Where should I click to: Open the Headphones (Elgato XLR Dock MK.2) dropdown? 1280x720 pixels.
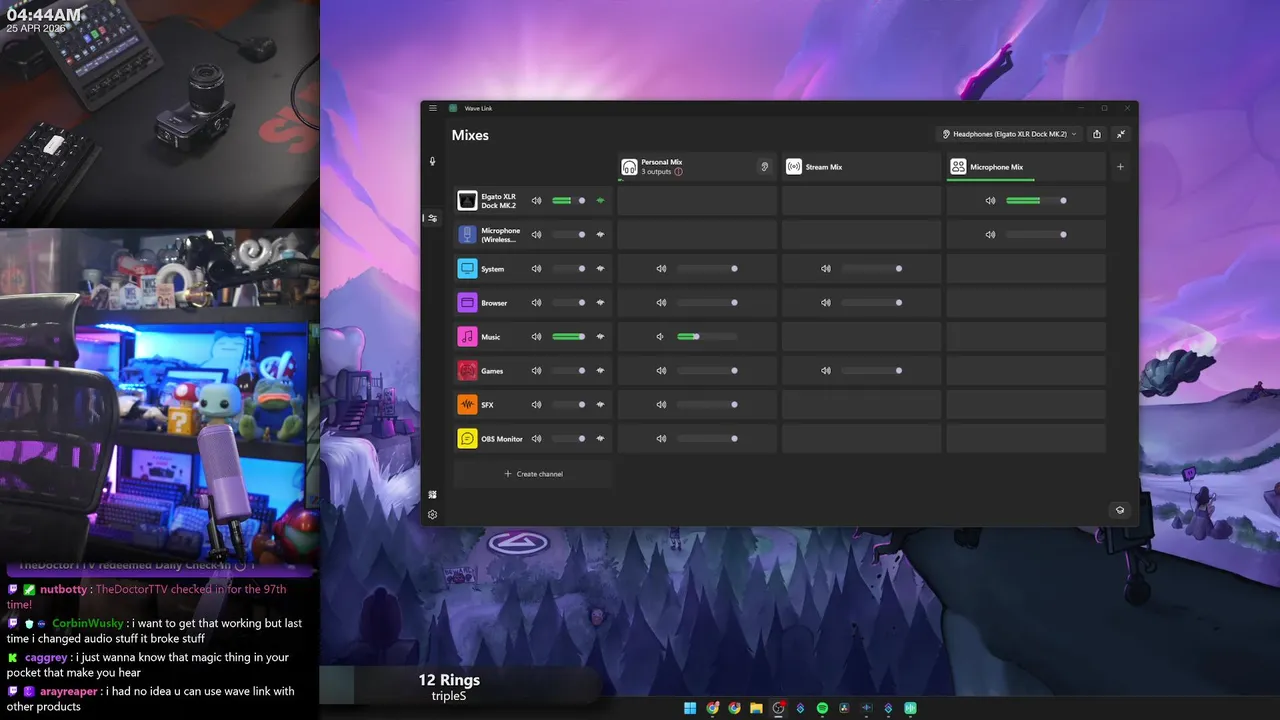pos(1009,134)
